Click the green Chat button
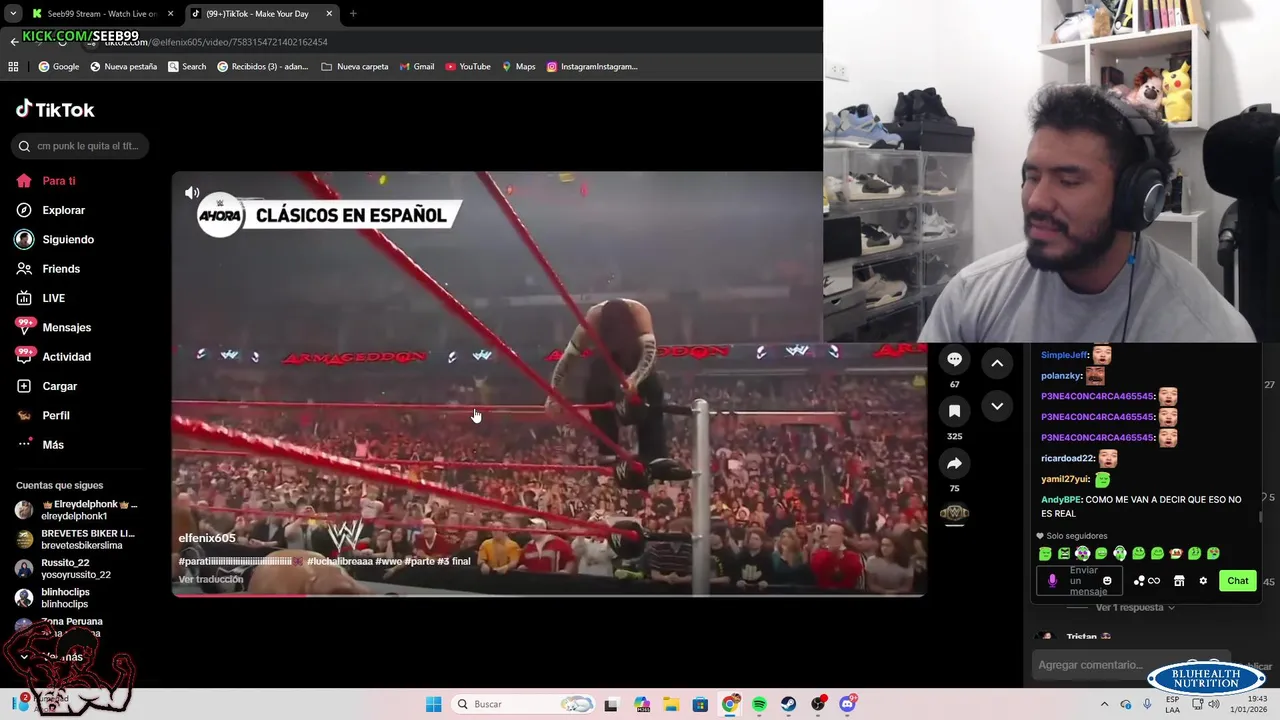 1238,581
